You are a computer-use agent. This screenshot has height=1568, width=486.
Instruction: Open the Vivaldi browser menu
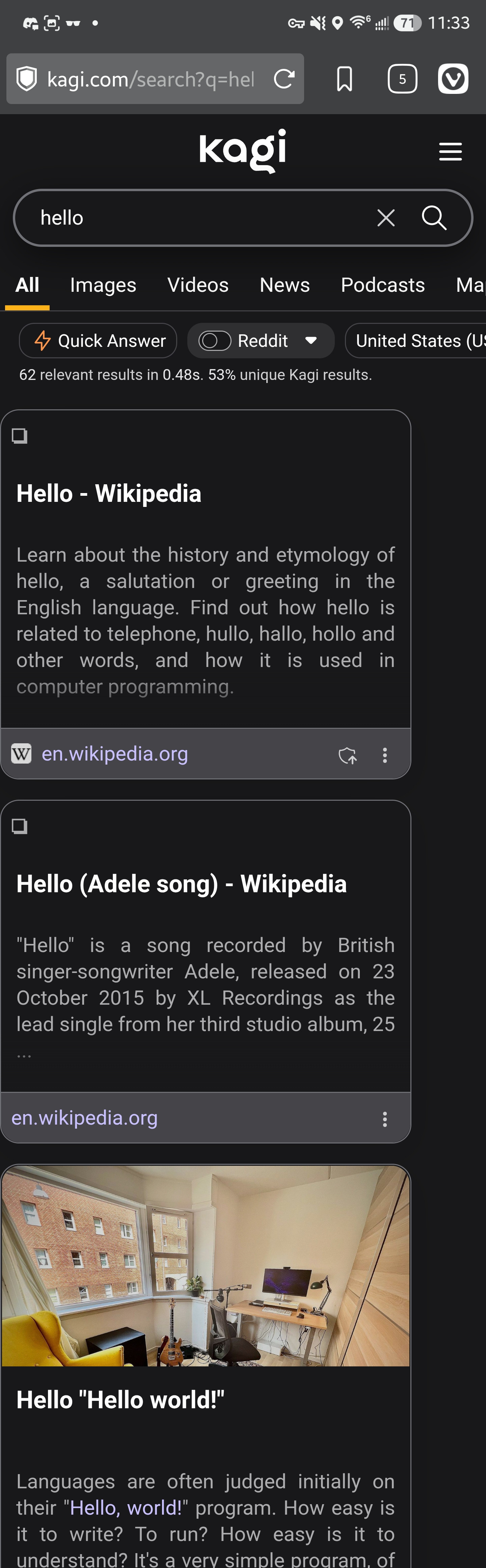point(453,79)
